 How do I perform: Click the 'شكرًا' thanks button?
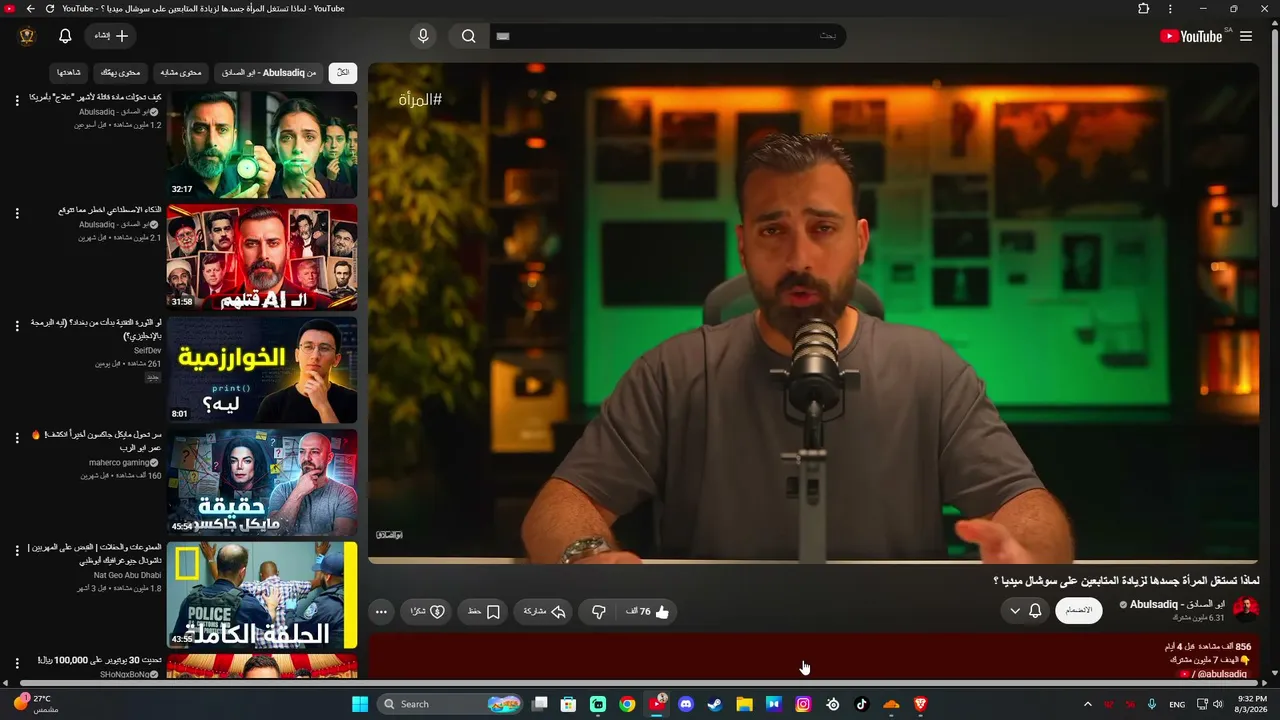click(x=427, y=612)
